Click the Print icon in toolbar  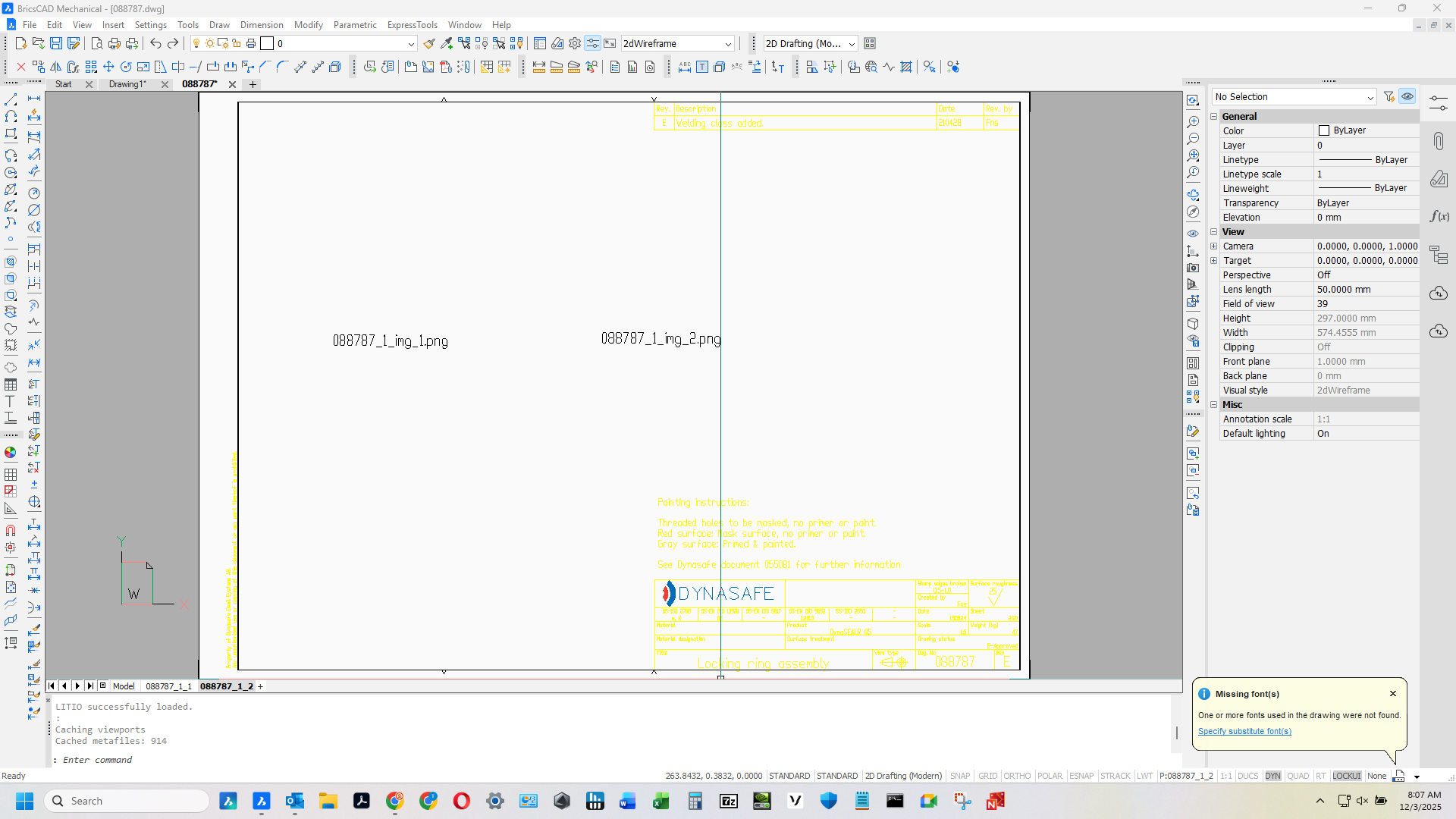(115, 44)
